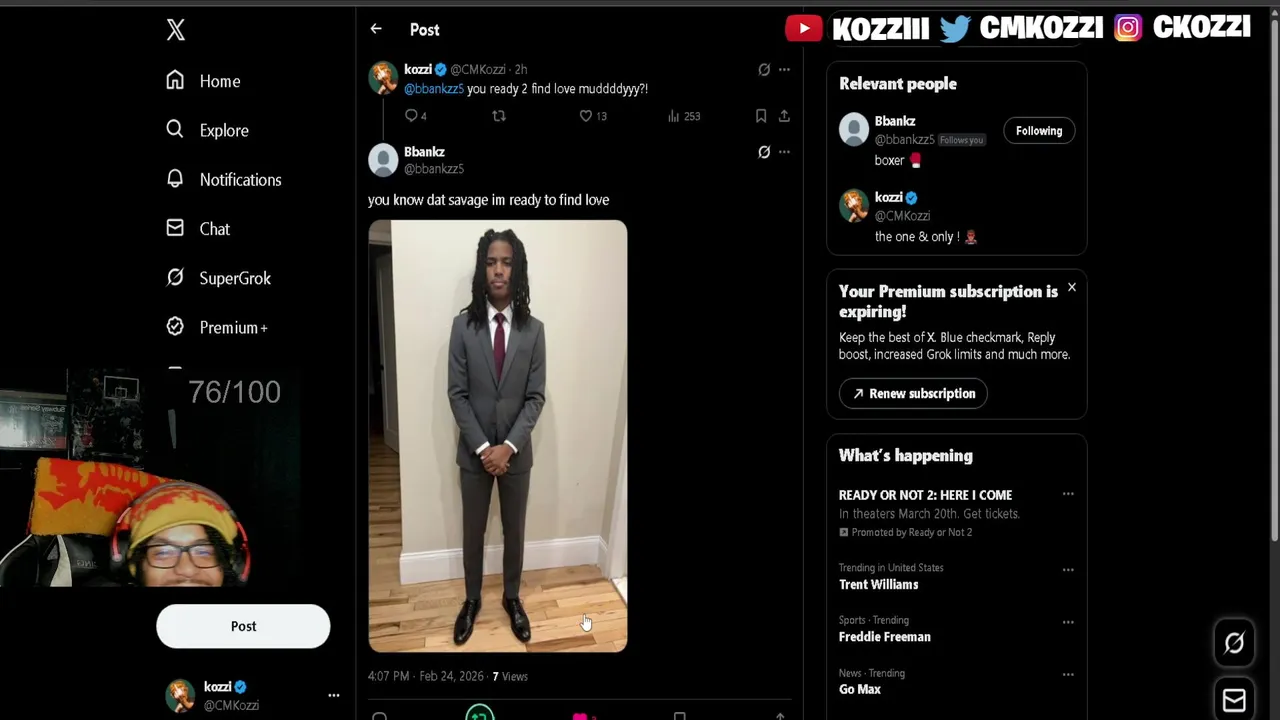Click Renew subscription button
The image size is (1280, 720).
(x=913, y=394)
